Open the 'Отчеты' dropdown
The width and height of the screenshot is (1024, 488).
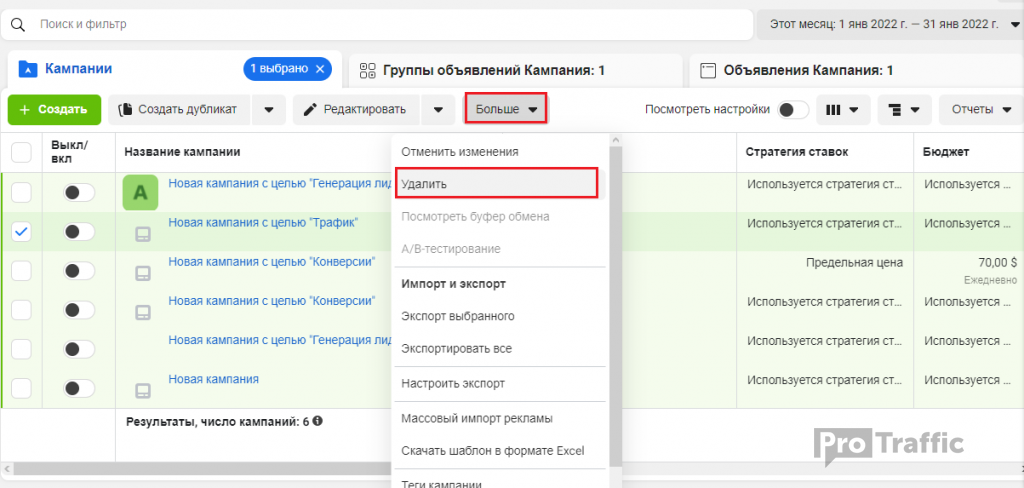982,110
